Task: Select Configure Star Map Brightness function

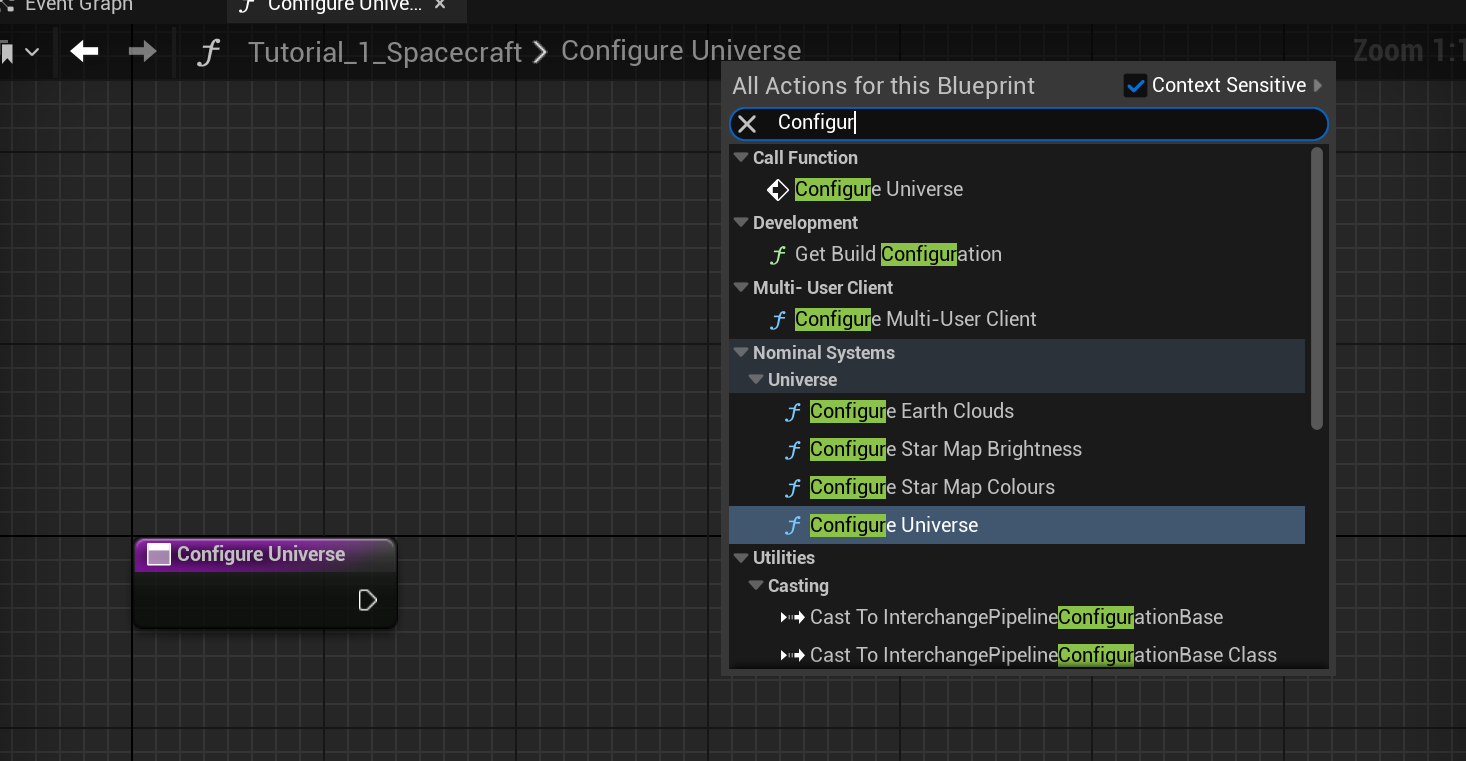Action: click(946, 450)
